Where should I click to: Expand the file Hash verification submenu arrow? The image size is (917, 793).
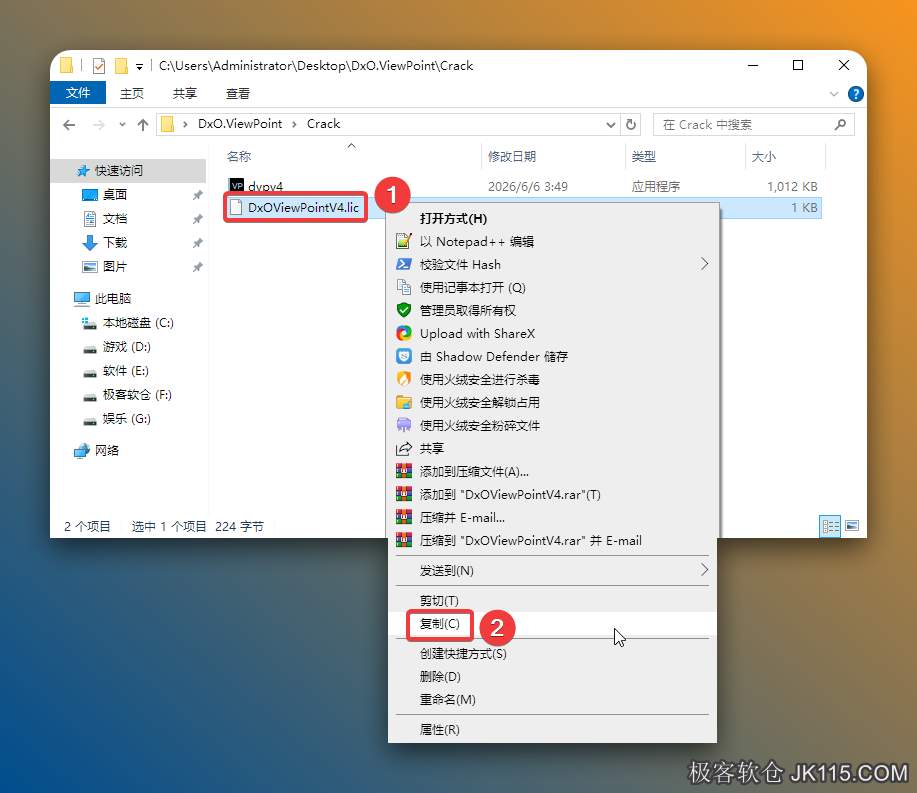tap(704, 264)
